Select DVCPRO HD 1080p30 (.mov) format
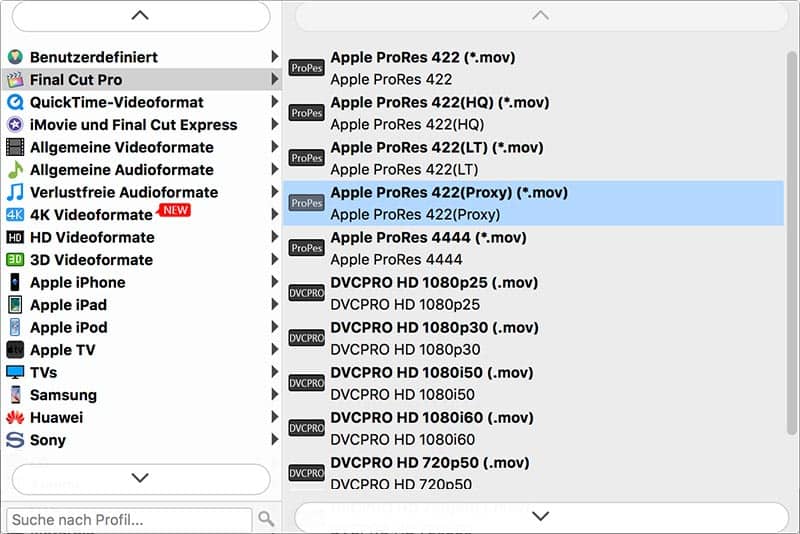The image size is (800, 534). pyautogui.click(x=534, y=338)
